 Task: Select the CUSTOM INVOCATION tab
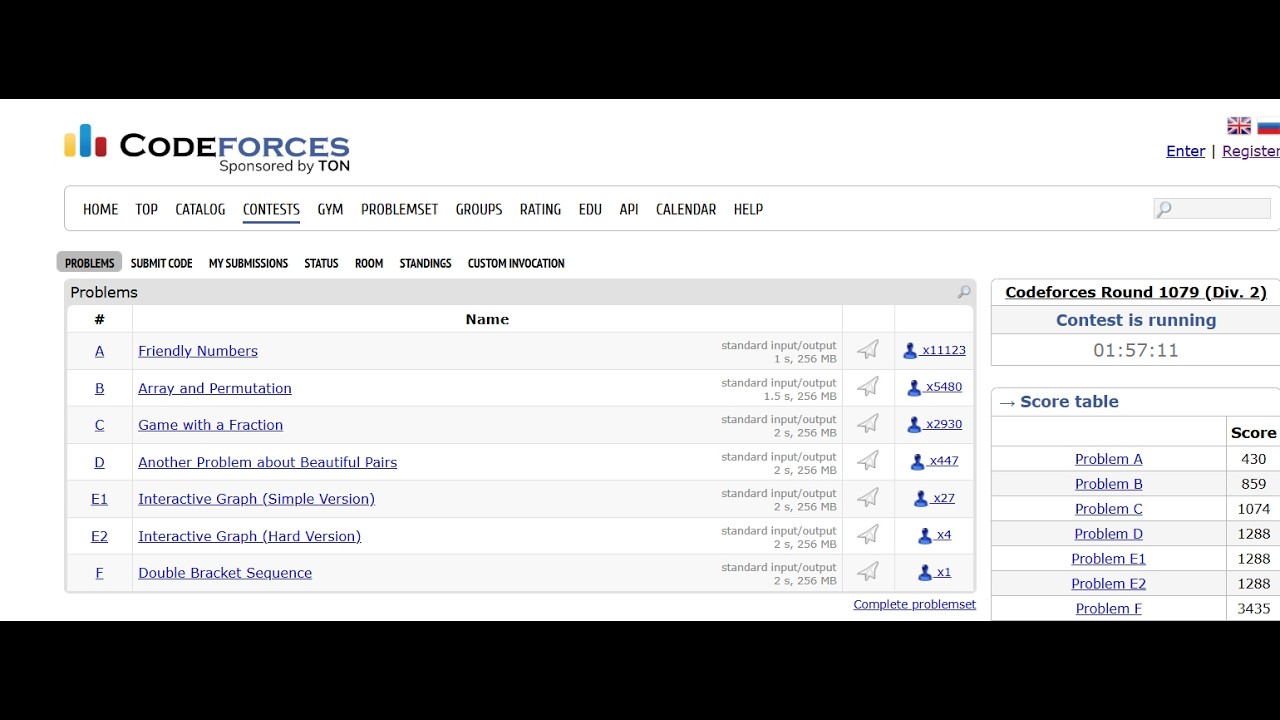coord(516,263)
